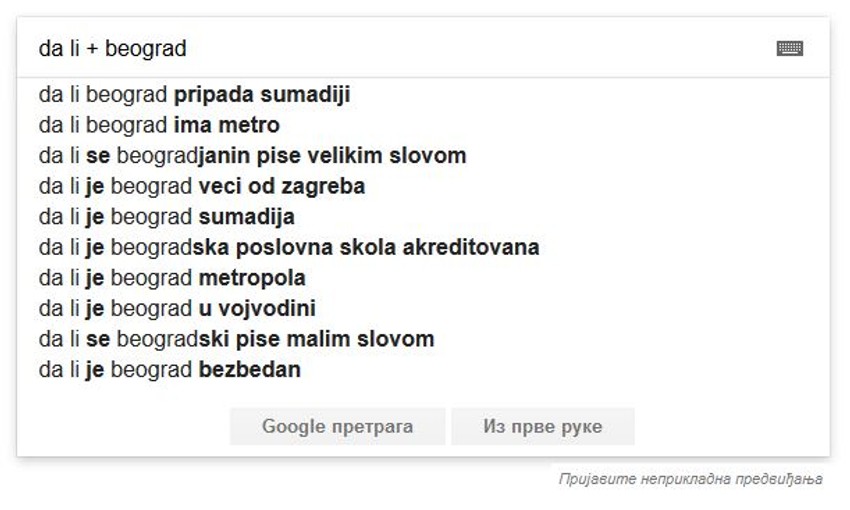Pick 'beograd veci od zagreba' suggestion
The height and width of the screenshot is (510, 850).
pos(202,186)
